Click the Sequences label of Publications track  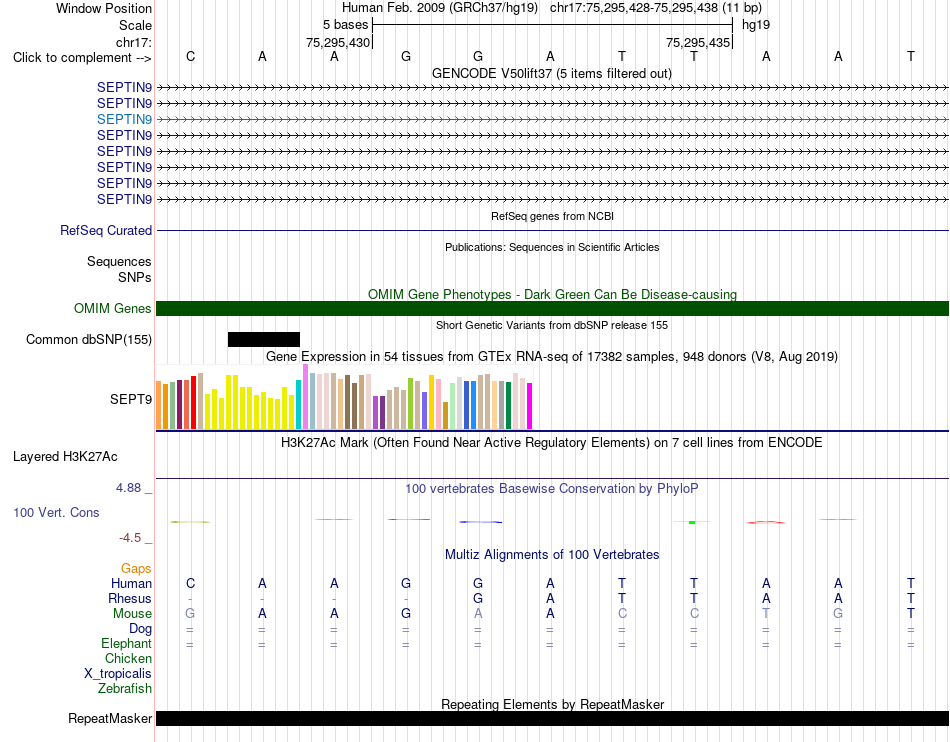click(119, 262)
